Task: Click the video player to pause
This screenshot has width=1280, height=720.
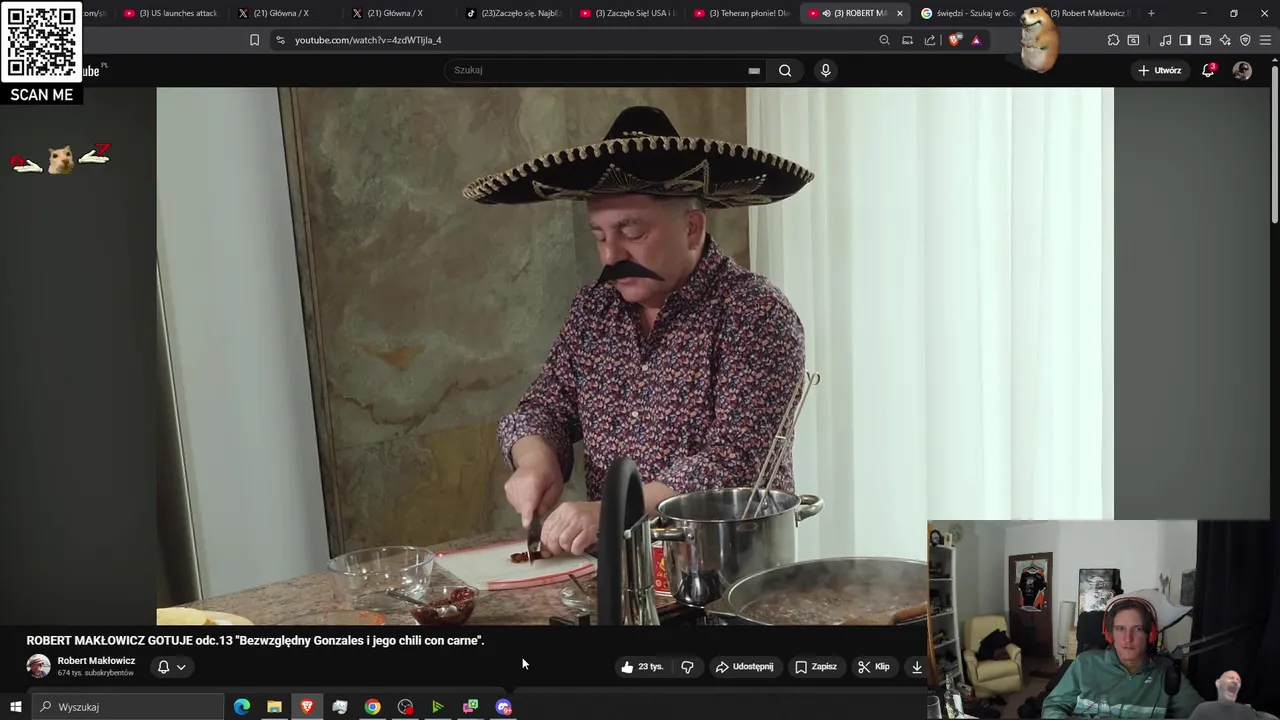Action: [x=634, y=356]
